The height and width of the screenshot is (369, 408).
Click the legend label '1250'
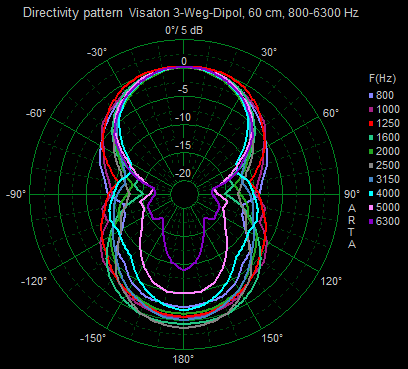tap(388, 123)
